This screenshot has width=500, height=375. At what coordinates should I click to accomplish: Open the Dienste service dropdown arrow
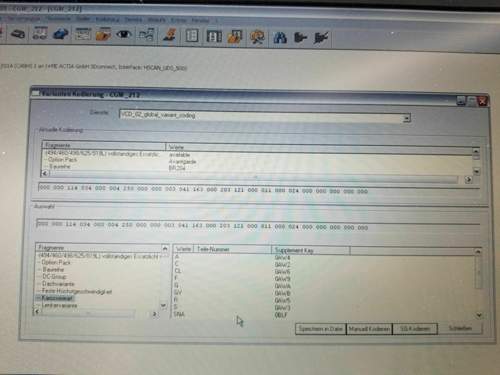coord(406,118)
